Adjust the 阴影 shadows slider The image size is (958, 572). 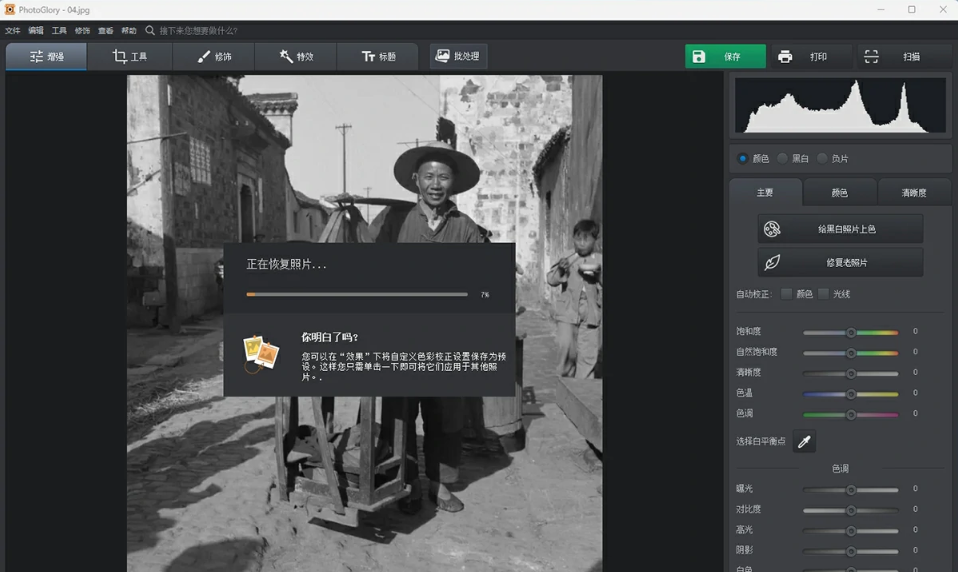pos(850,551)
